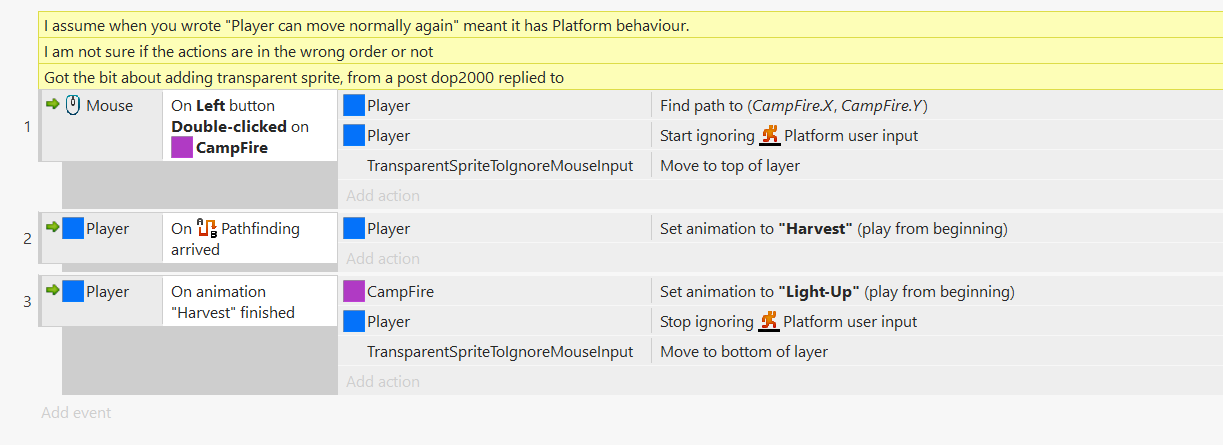Click blue Player icon in Harvest finished condition
The width and height of the screenshot is (1223, 445).
click(x=73, y=292)
